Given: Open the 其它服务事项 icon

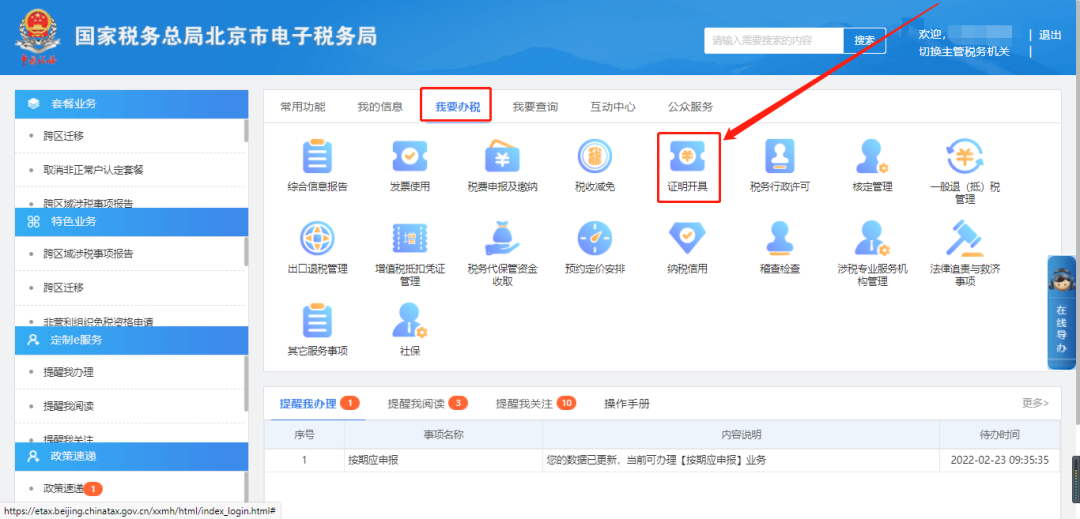Looking at the screenshot, I should point(318,320).
